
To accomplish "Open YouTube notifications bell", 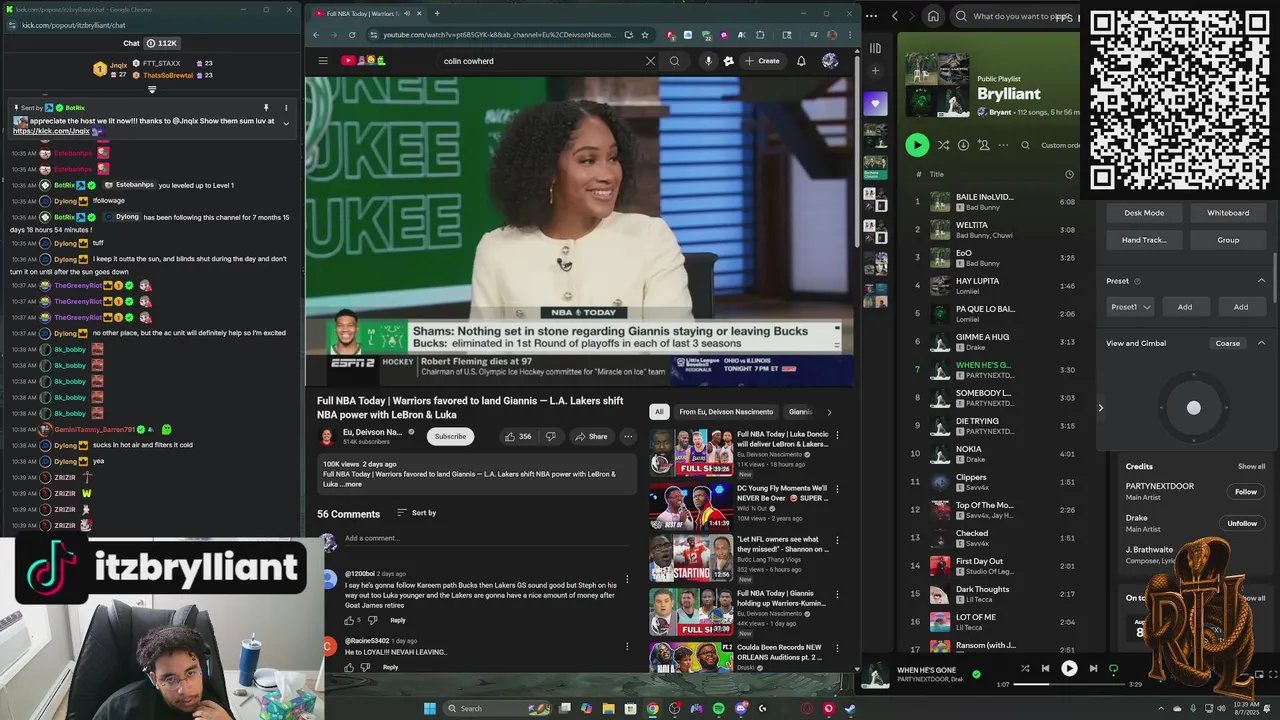I will point(801,61).
